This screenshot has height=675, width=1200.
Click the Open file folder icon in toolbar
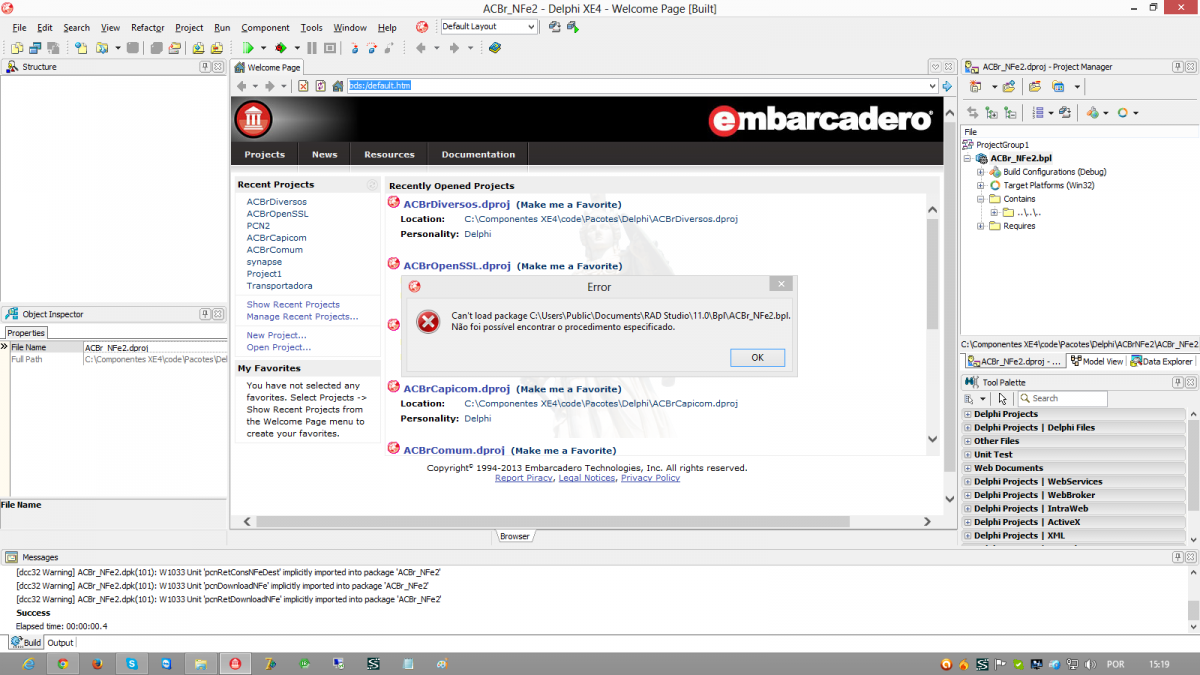[x=102, y=47]
